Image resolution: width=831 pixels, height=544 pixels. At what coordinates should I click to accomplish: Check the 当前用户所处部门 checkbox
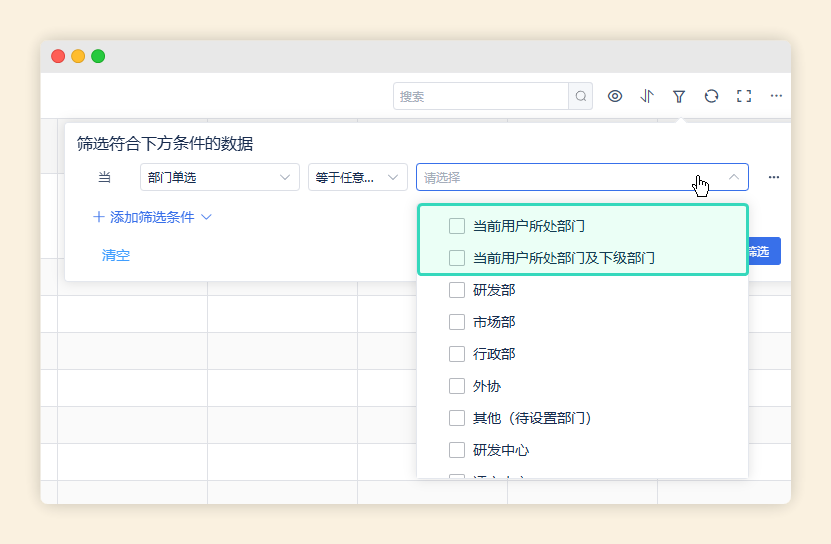pos(457,226)
